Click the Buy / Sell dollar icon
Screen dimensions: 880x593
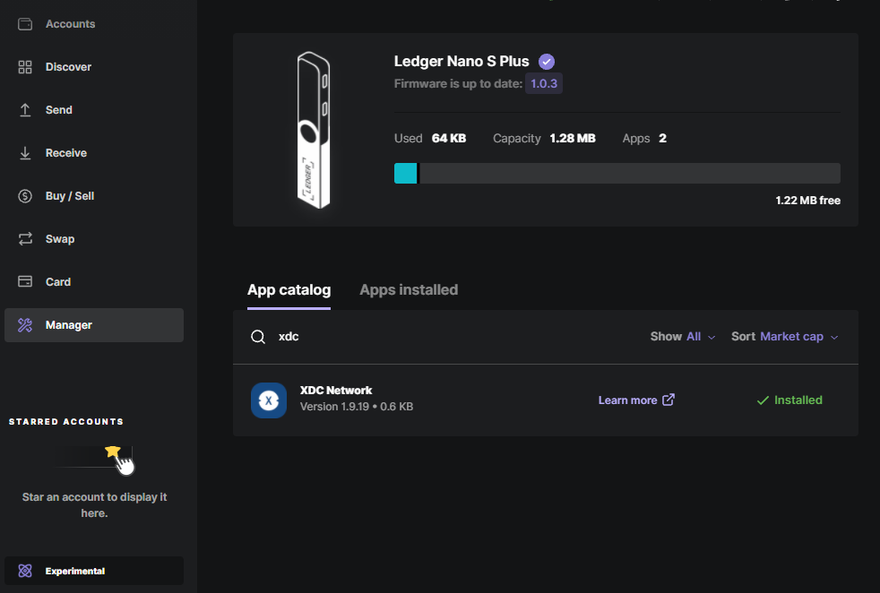[25, 196]
